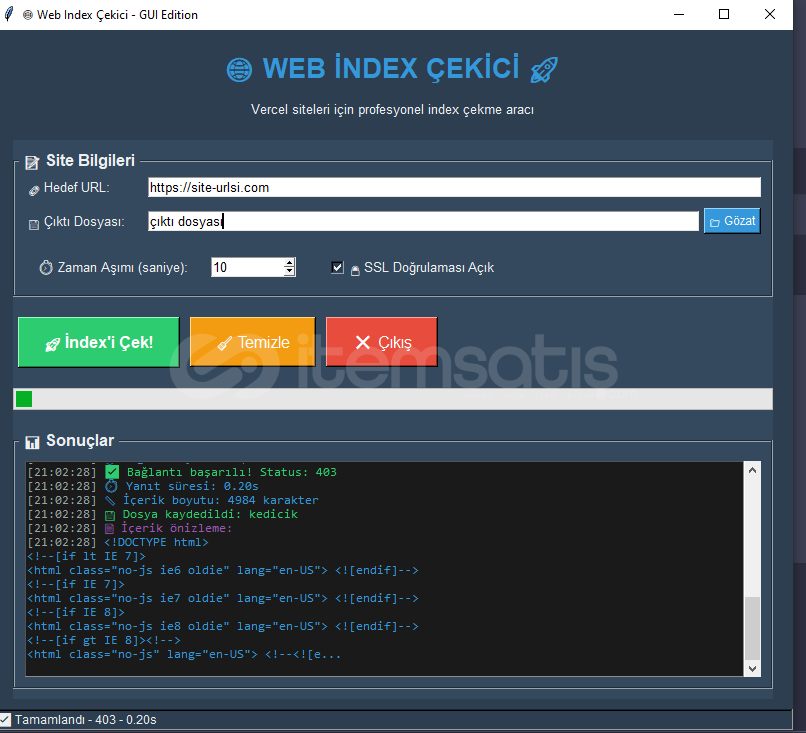Image resolution: width=806 pixels, height=733 pixels.
Task: Open file browser with Gözat button
Action: point(732,221)
